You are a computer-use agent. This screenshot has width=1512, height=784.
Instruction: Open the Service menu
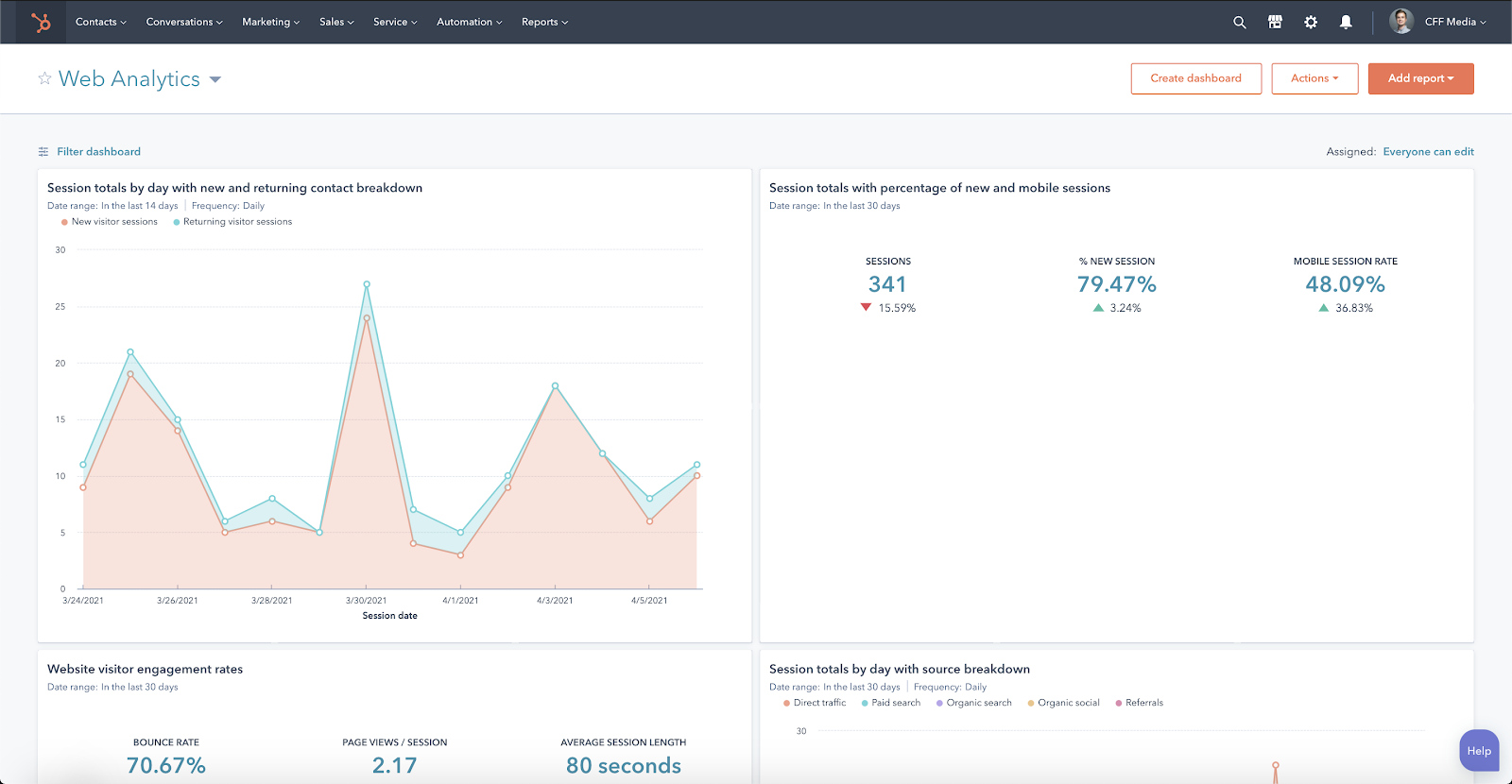(395, 22)
